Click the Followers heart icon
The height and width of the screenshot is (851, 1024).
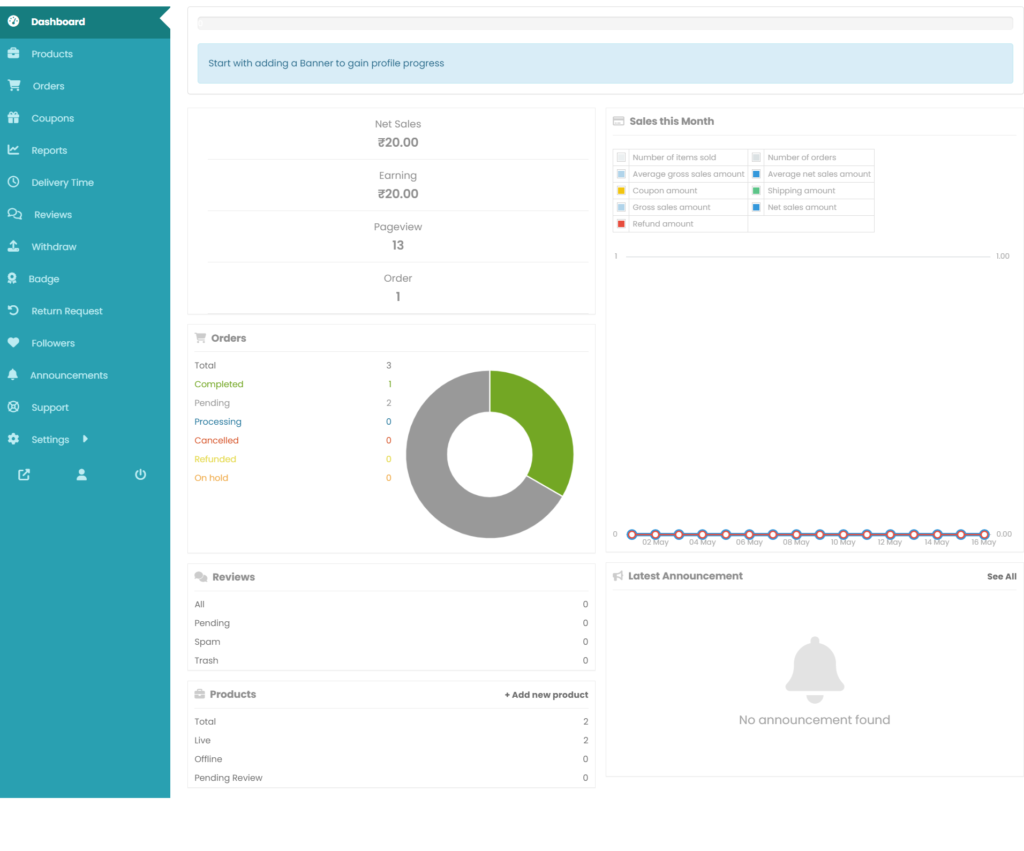click(x=13, y=342)
